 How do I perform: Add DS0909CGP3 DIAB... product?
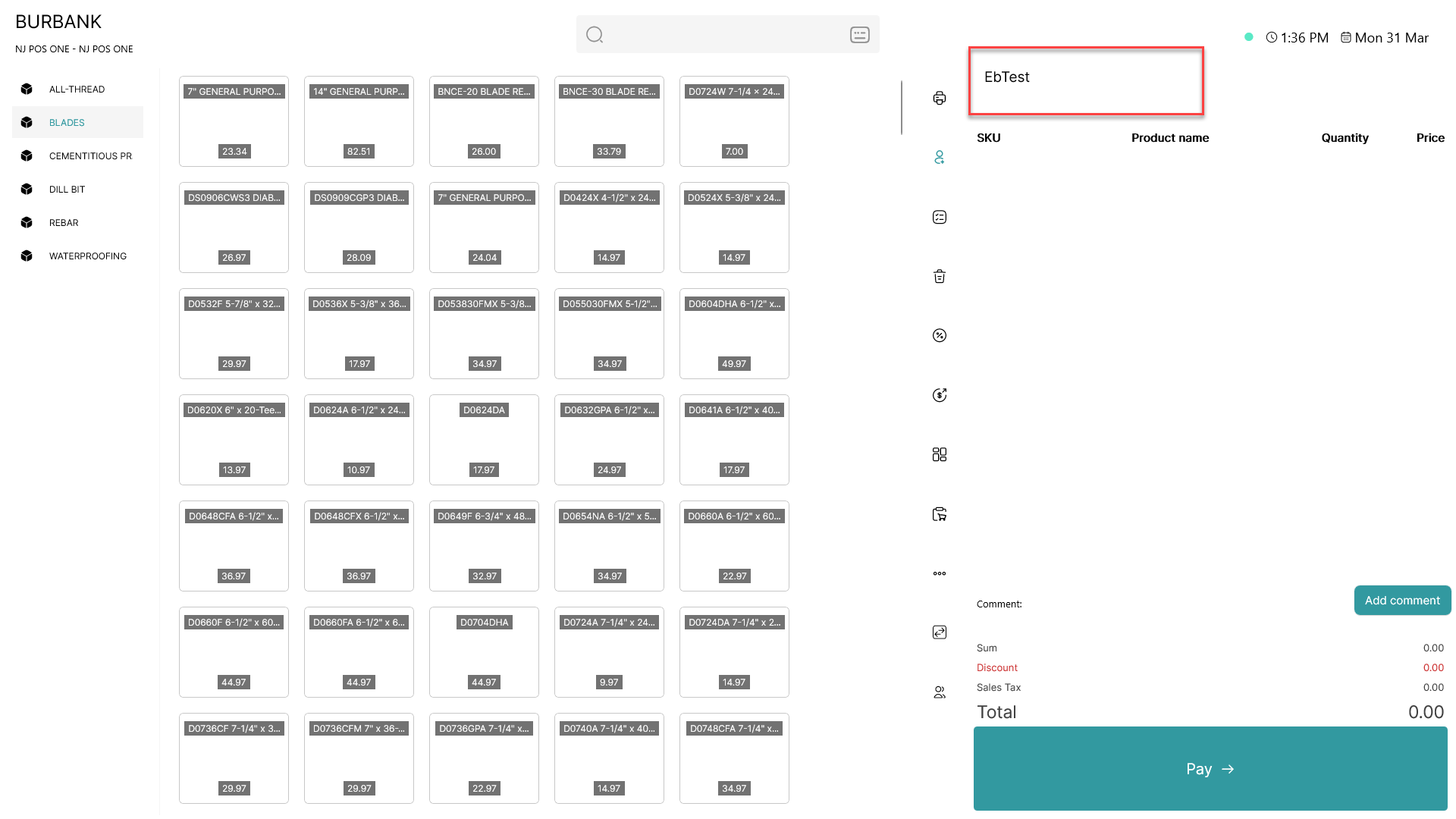point(359,227)
